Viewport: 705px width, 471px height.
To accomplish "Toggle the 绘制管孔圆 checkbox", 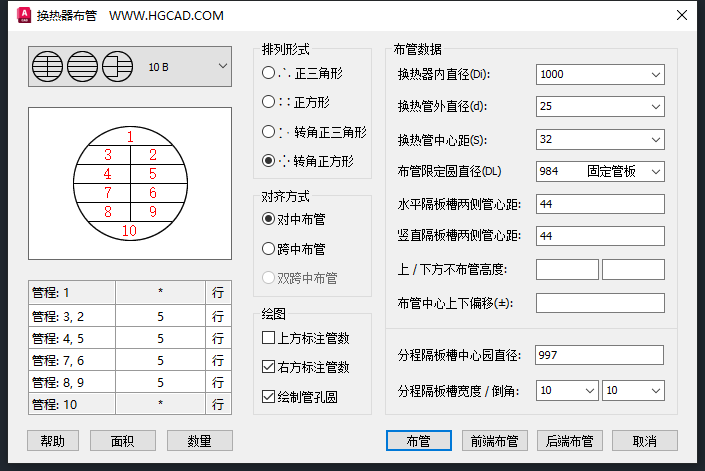I will tap(268, 397).
